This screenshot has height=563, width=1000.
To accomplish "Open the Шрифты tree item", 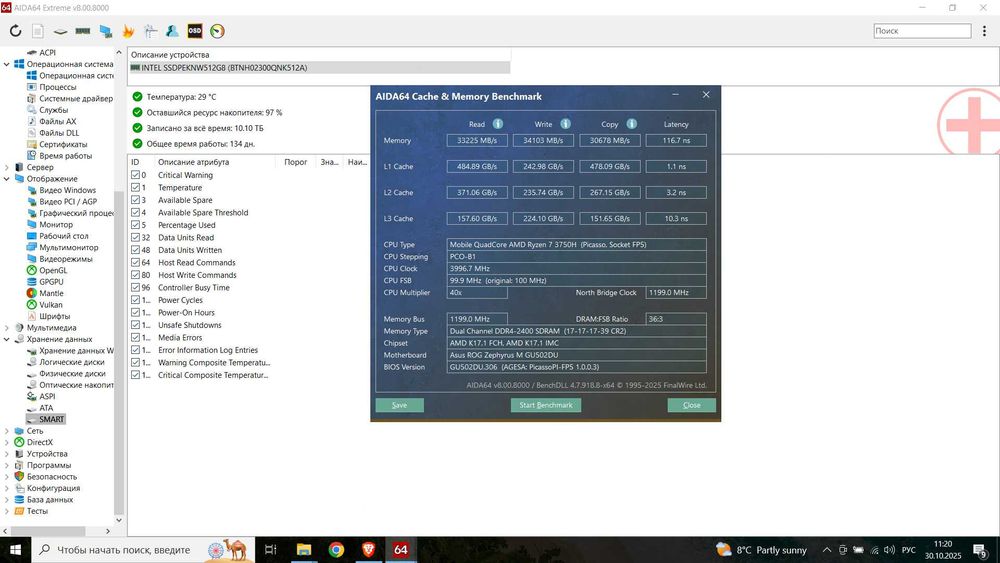I will click(x=48, y=316).
